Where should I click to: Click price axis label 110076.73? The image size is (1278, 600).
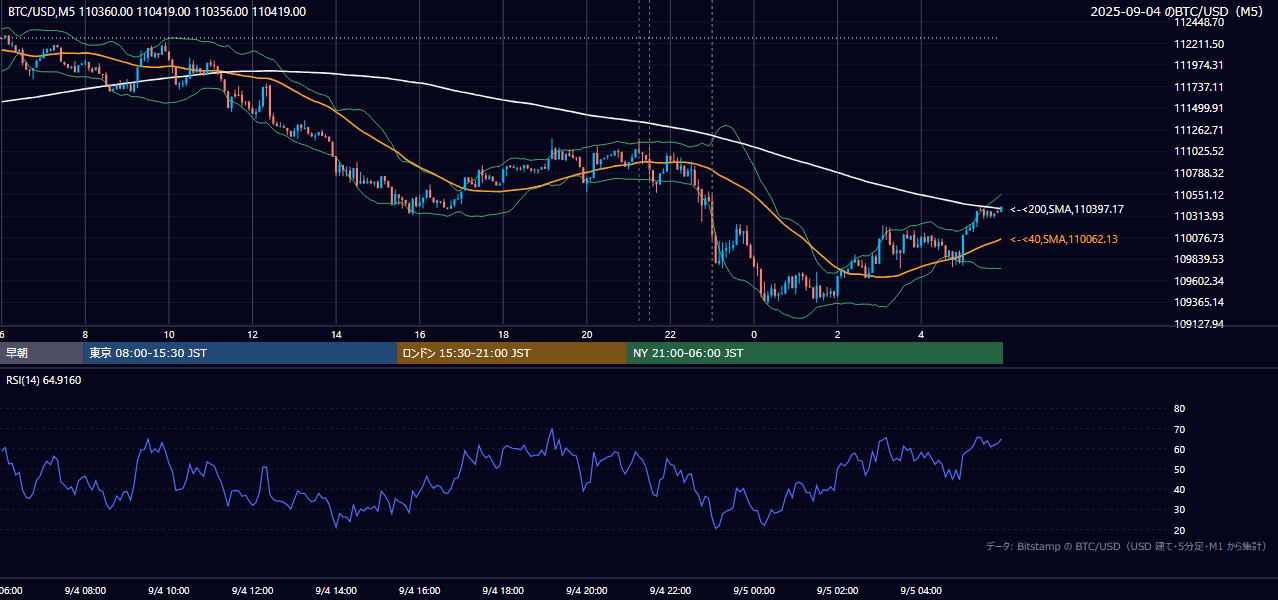(x=1199, y=238)
